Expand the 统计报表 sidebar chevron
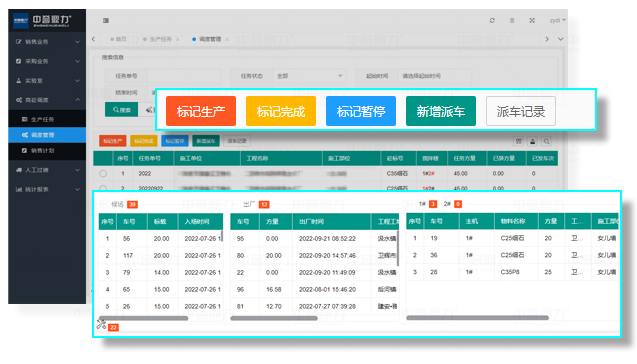This screenshot has height=364, width=637. point(77,189)
